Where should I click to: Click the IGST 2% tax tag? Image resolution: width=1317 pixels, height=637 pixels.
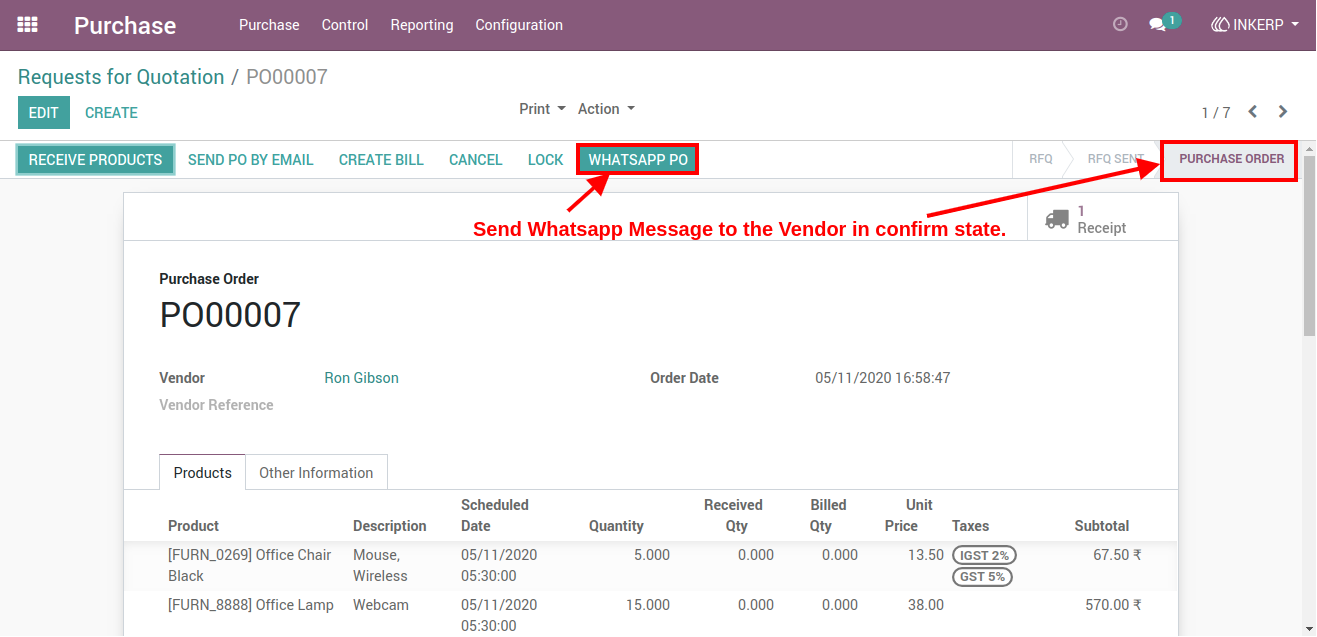point(984,555)
